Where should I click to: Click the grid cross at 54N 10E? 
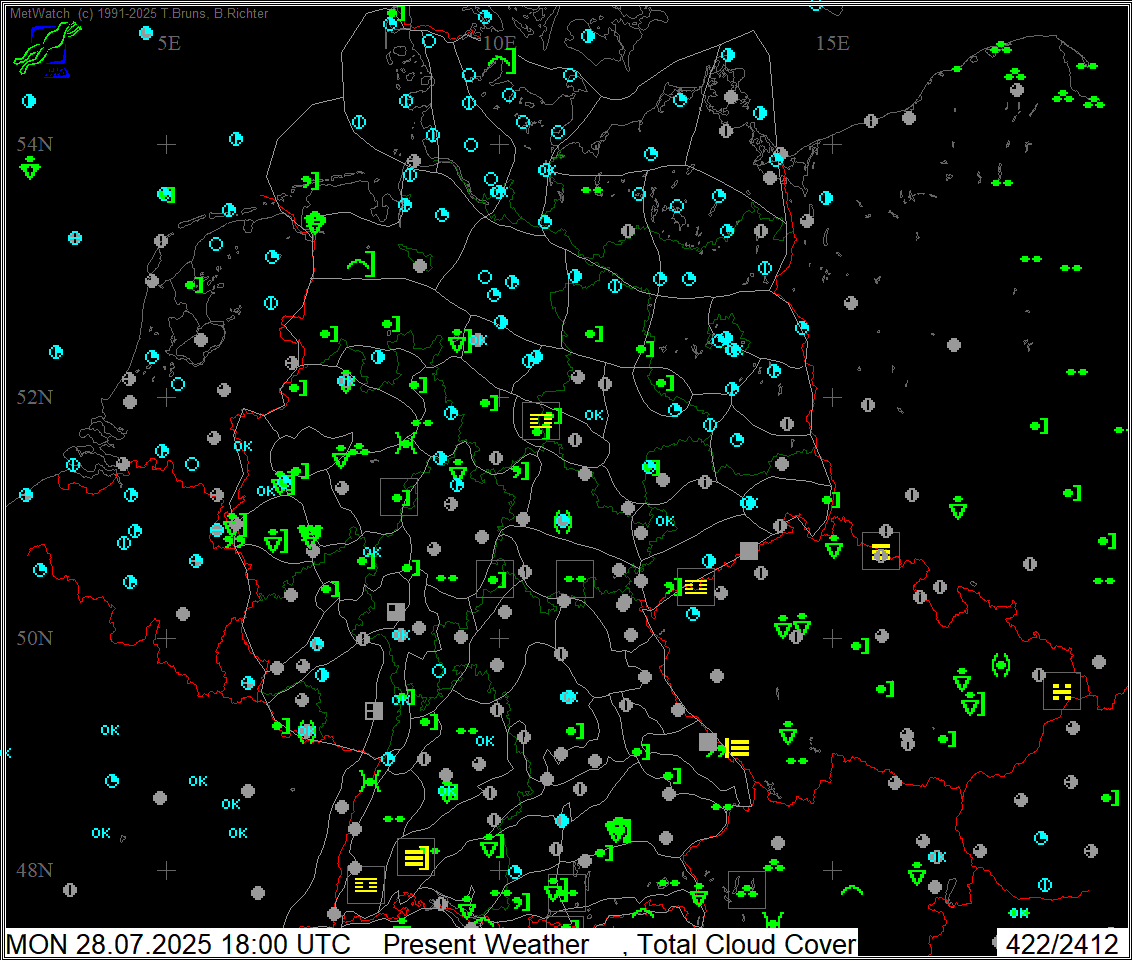click(500, 145)
